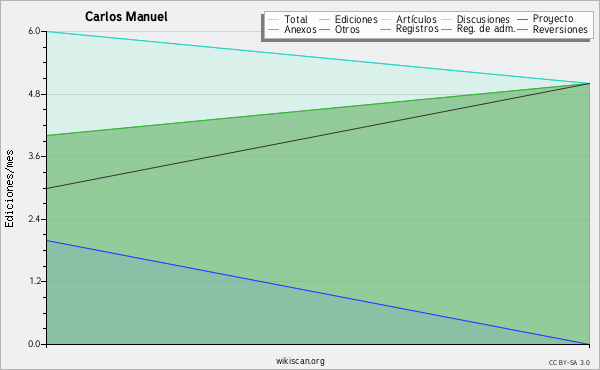This screenshot has height=370, width=600.
Task: Click the Total legend label
Action: [x=296, y=19]
